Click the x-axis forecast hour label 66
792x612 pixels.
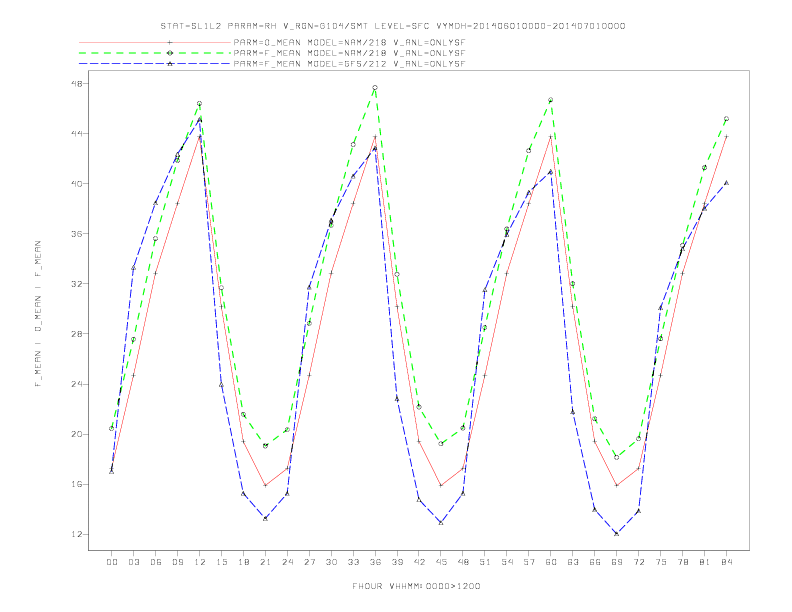595,562
